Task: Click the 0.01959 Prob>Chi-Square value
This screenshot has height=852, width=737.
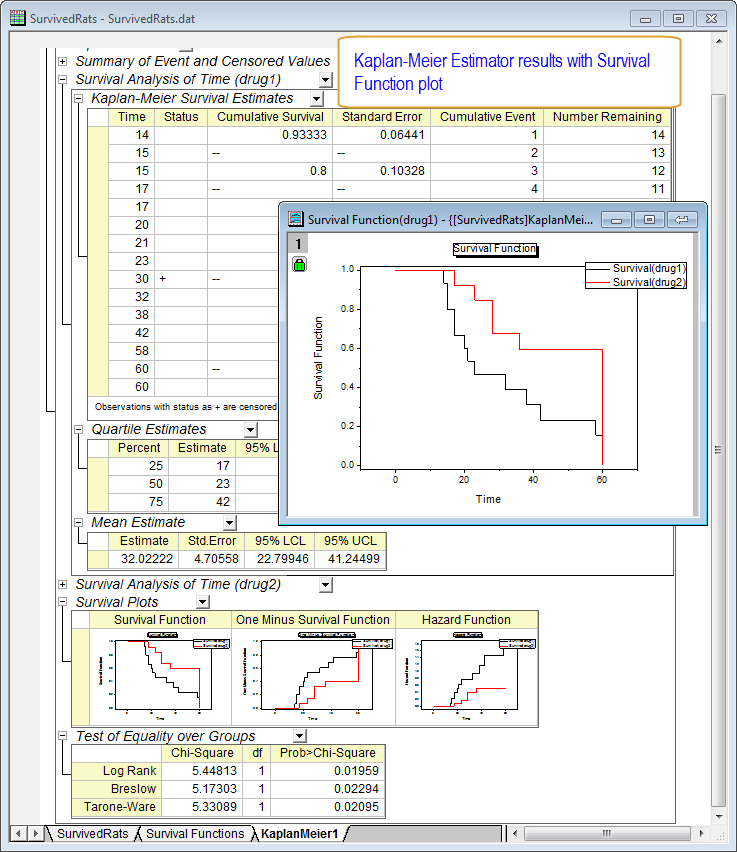Action: click(x=328, y=770)
